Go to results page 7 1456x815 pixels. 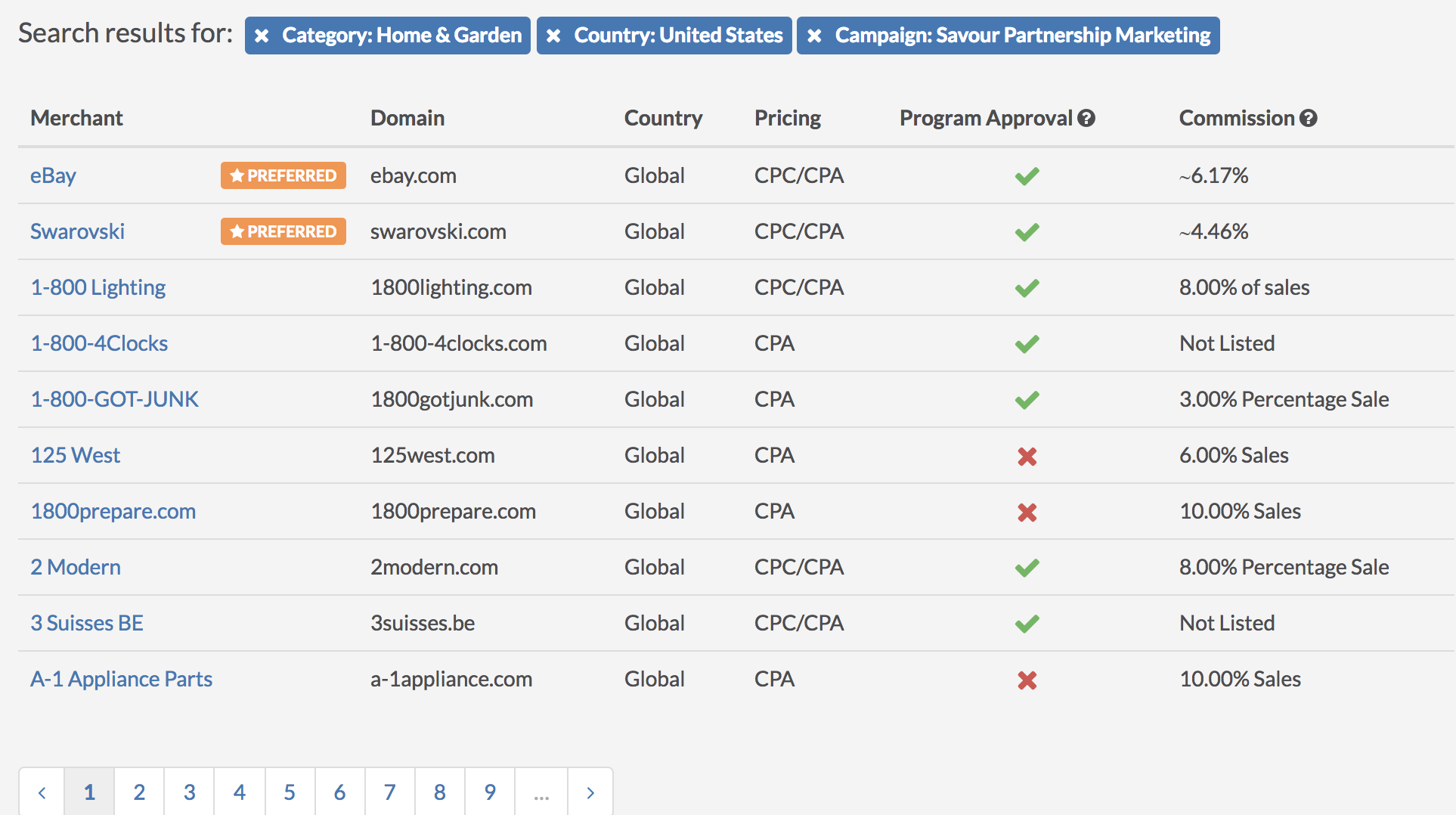(x=389, y=792)
